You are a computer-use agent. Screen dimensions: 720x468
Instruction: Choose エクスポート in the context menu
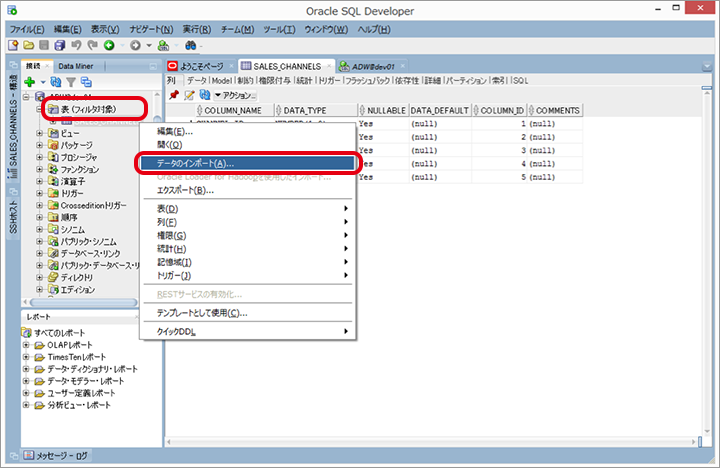(185, 190)
